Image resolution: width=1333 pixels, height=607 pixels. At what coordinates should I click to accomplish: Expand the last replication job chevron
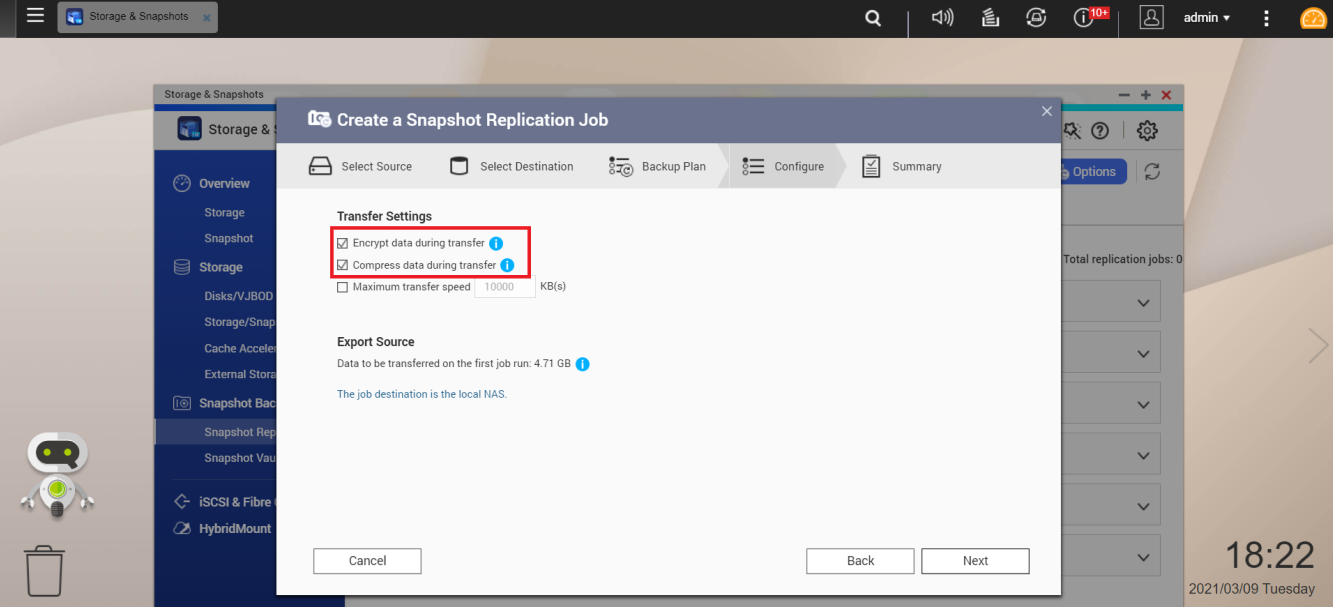pos(1143,556)
